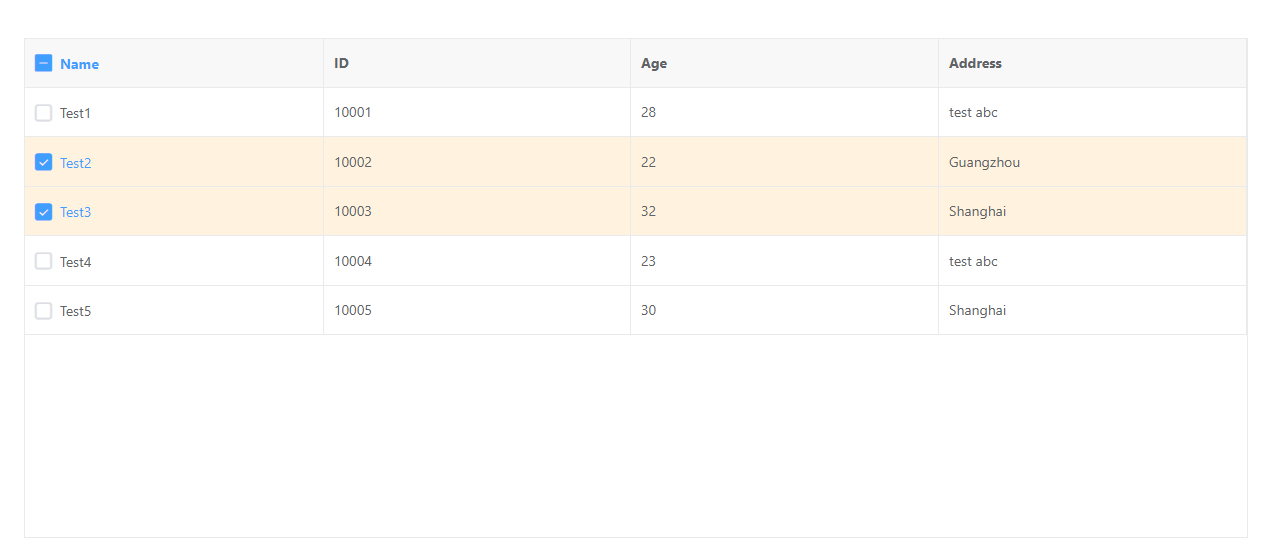Toggle the select-all checkbox in Name header

(43, 63)
